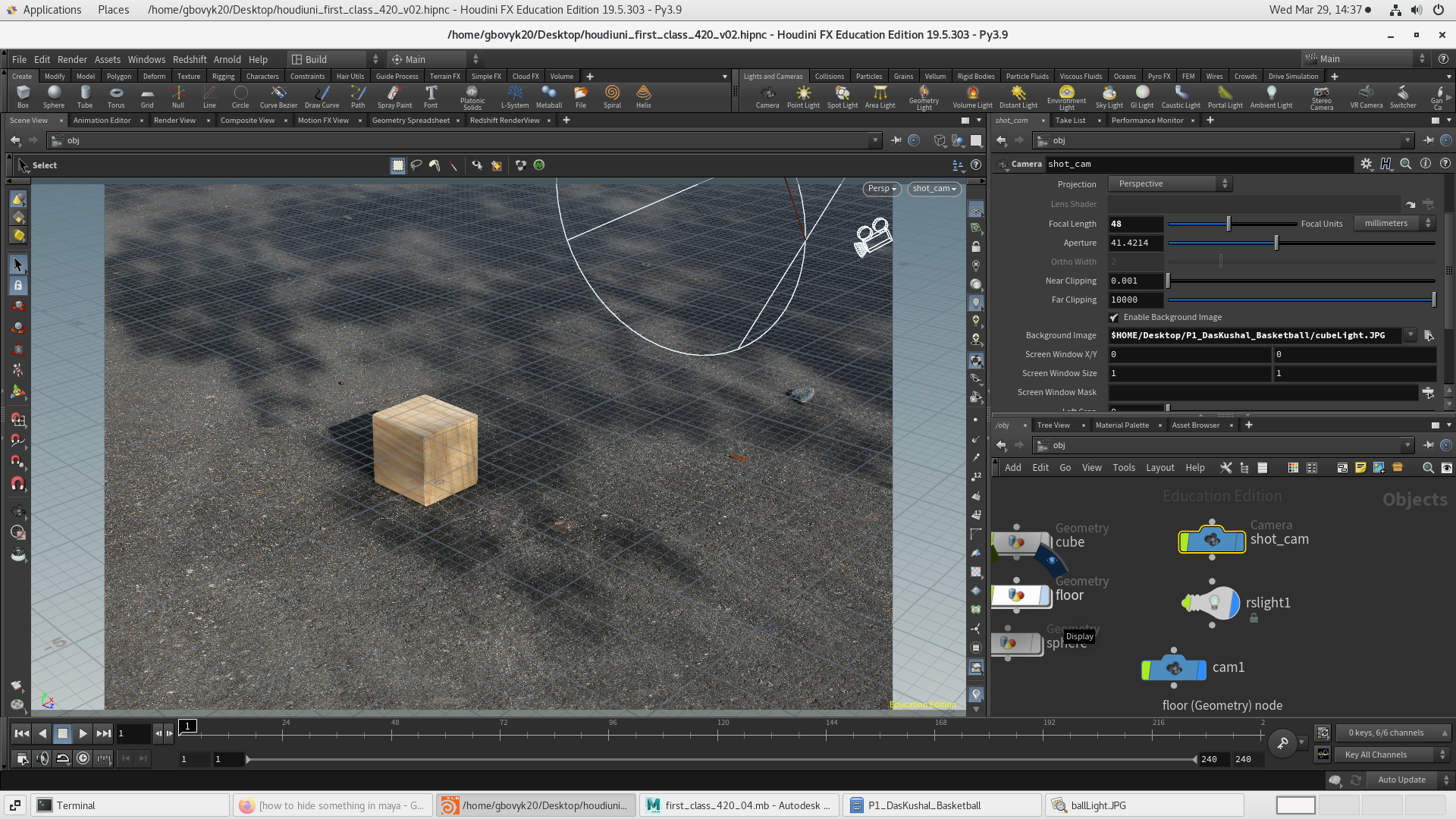Open the Redshift menu
1456x819 pixels.
[x=190, y=59]
